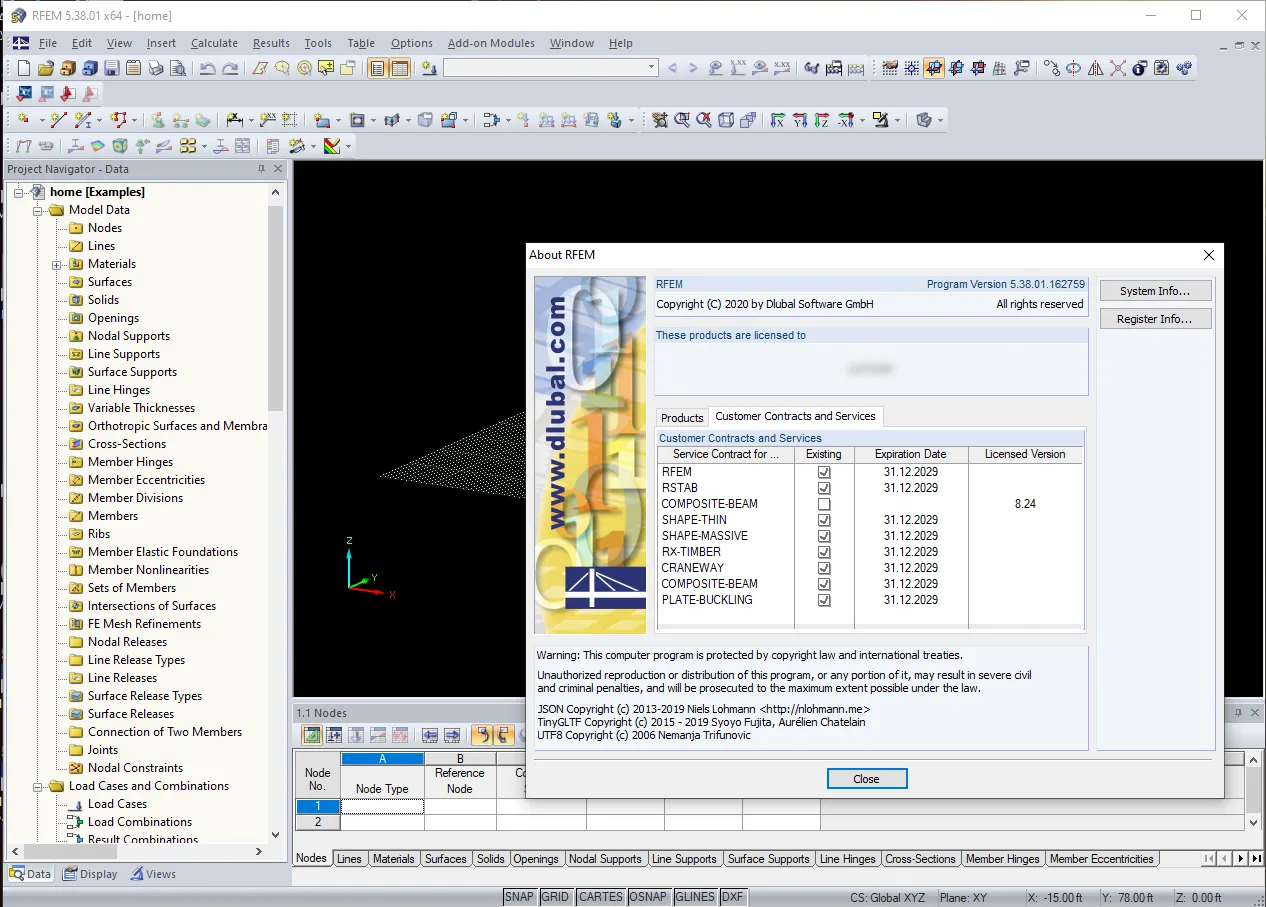
Task: Toggle the PLATE-BUCKLING contract checkbox
Action: click(824, 600)
